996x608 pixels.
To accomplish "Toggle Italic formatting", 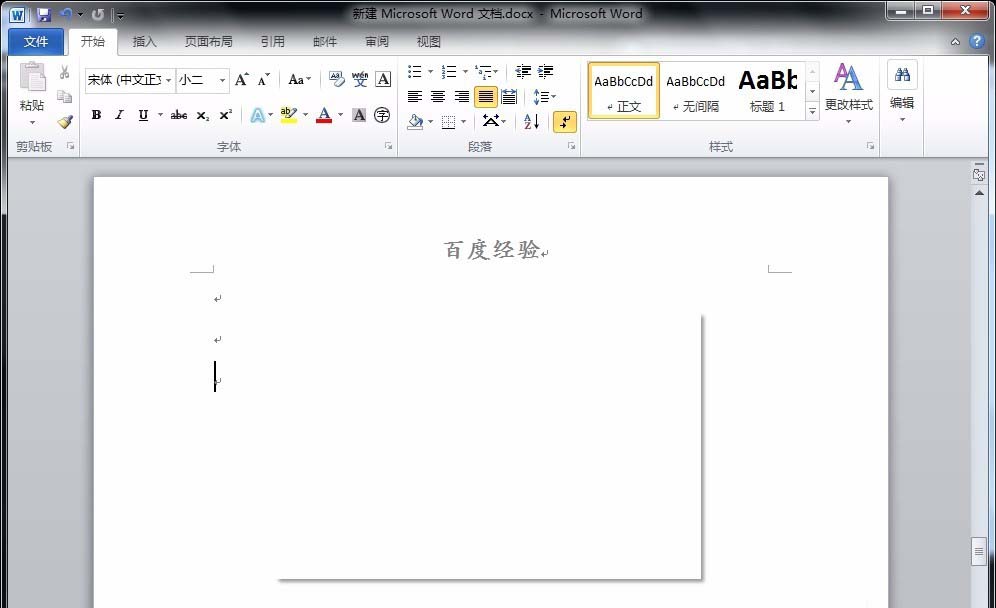I will (x=119, y=115).
